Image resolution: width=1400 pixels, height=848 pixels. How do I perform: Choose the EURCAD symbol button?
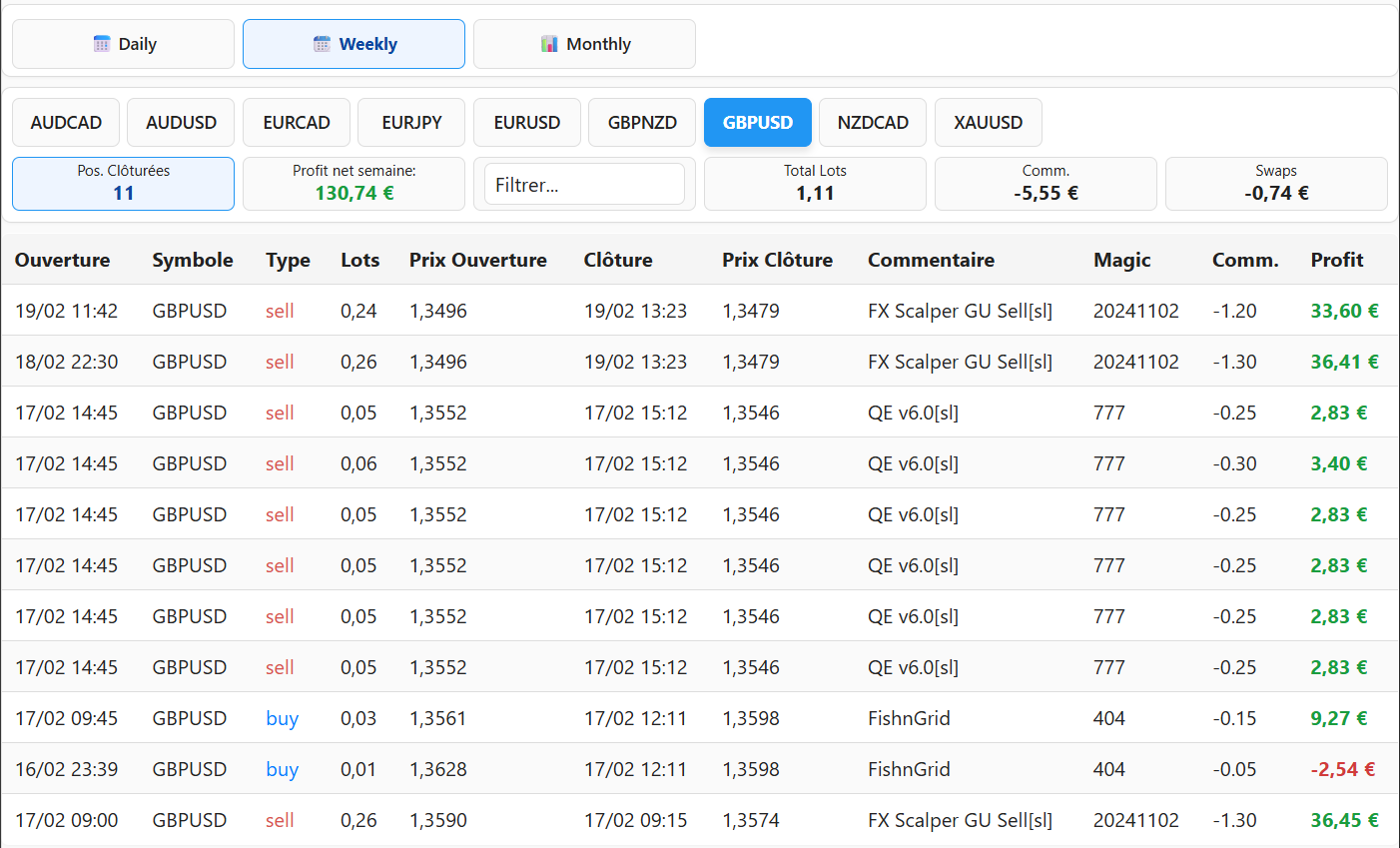pos(297,123)
